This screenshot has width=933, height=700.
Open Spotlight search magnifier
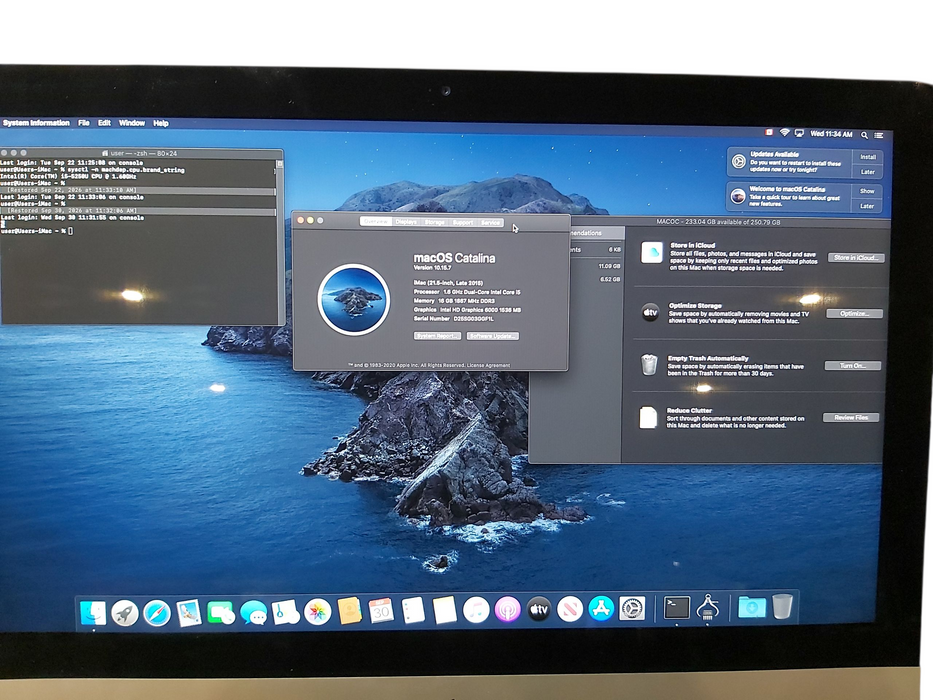click(864, 135)
